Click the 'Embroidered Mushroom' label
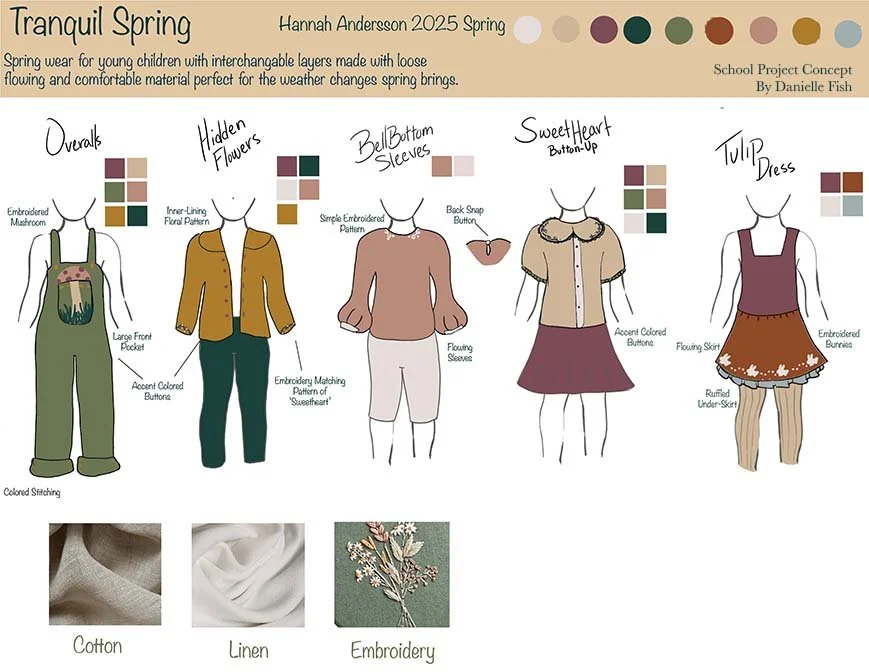 (28, 217)
